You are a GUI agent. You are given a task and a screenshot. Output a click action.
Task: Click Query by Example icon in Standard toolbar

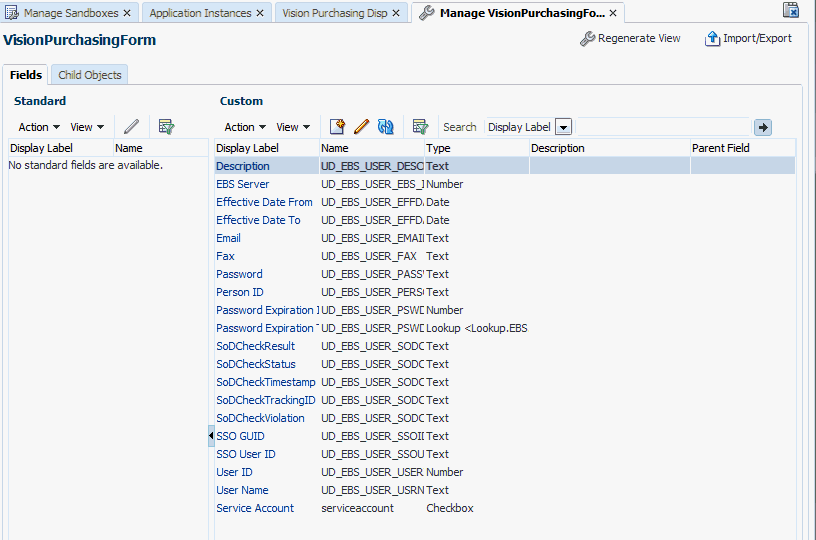(167, 127)
